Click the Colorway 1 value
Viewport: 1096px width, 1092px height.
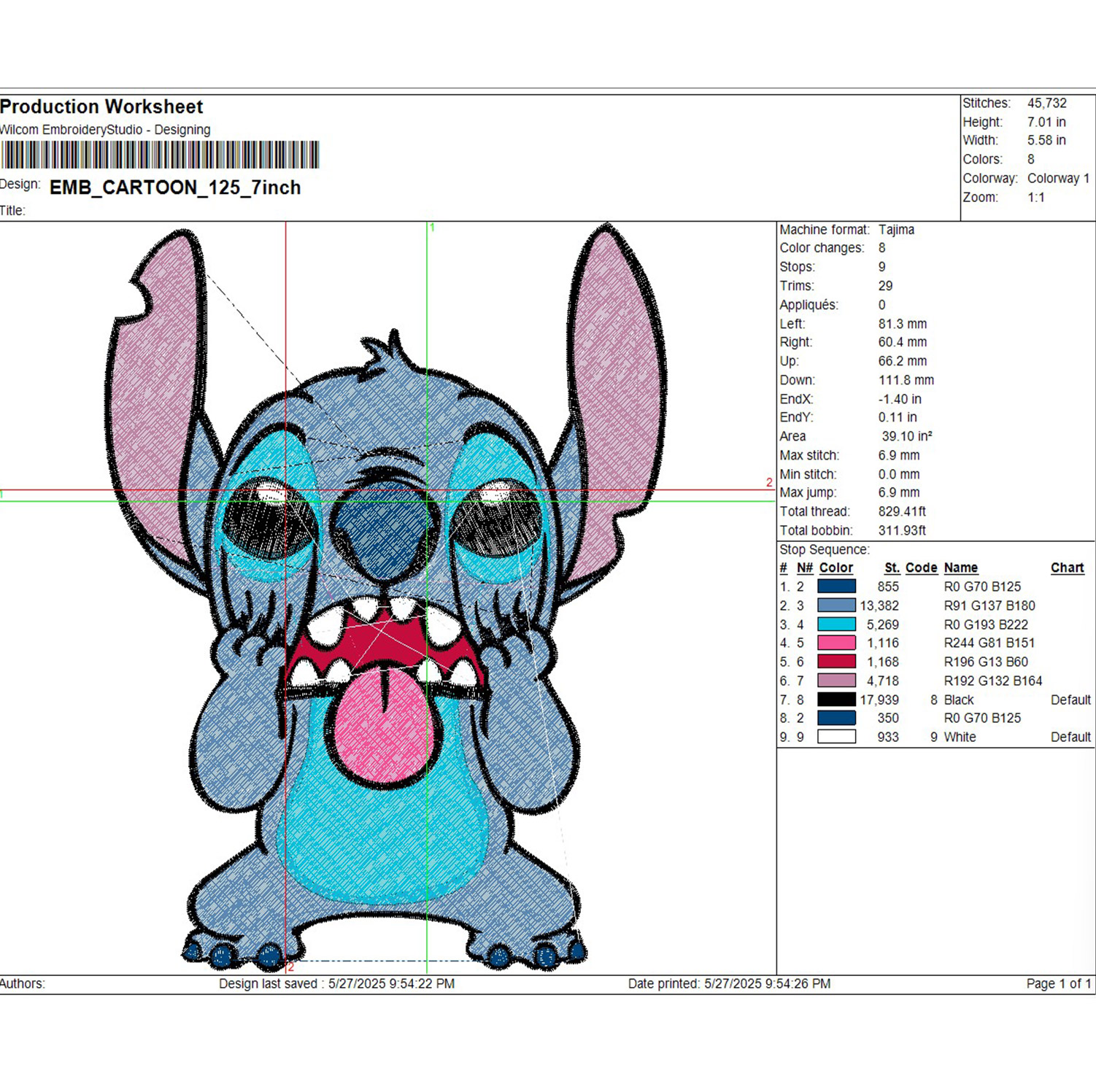(x=1058, y=178)
